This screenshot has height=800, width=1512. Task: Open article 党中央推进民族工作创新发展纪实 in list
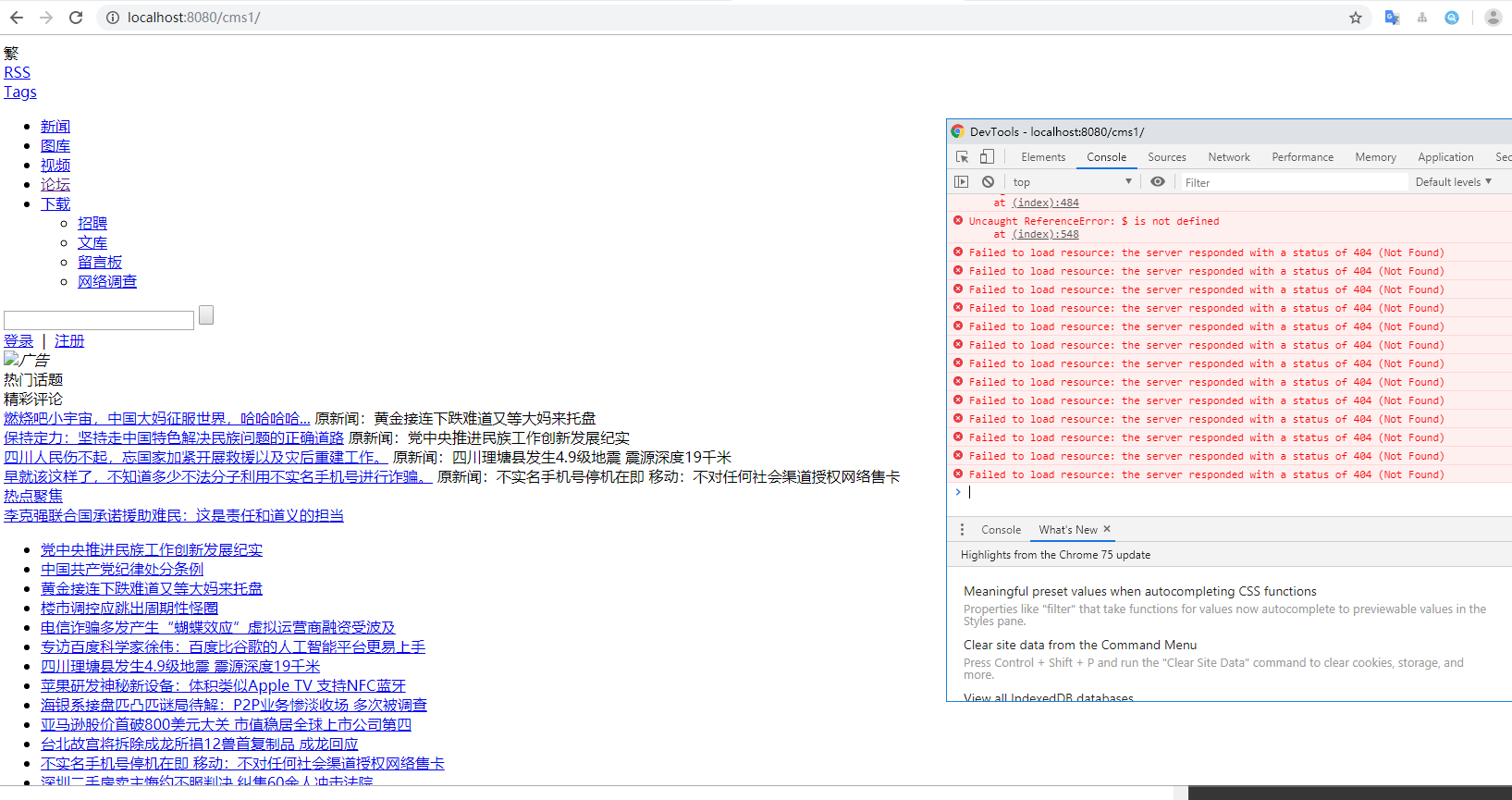152,549
